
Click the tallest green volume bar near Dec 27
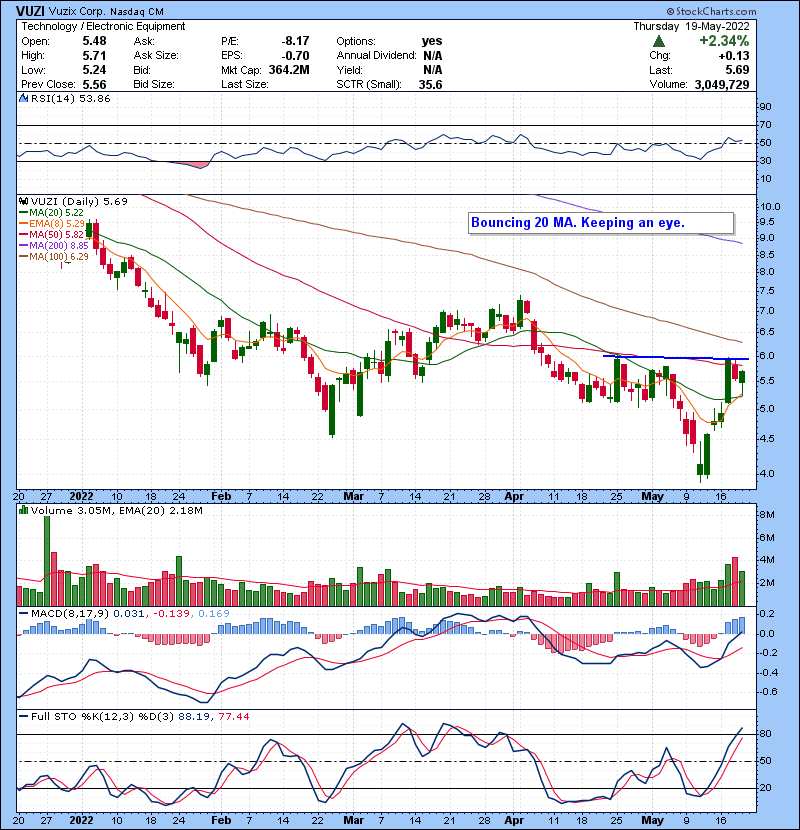coord(47,561)
